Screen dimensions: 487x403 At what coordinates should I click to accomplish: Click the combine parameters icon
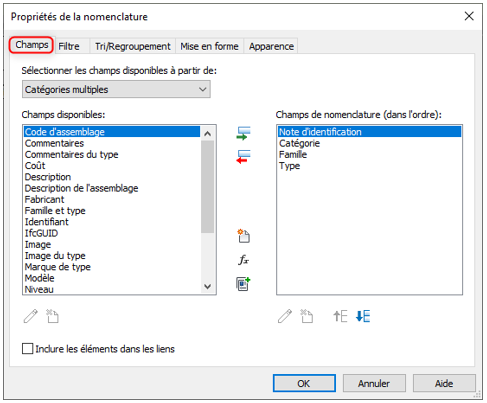[243, 284]
